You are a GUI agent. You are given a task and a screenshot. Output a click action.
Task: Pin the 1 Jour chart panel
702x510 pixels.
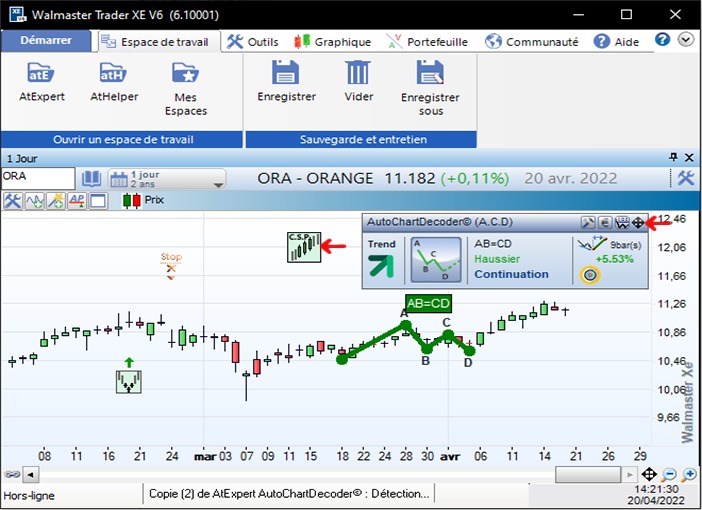(x=673, y=157)
